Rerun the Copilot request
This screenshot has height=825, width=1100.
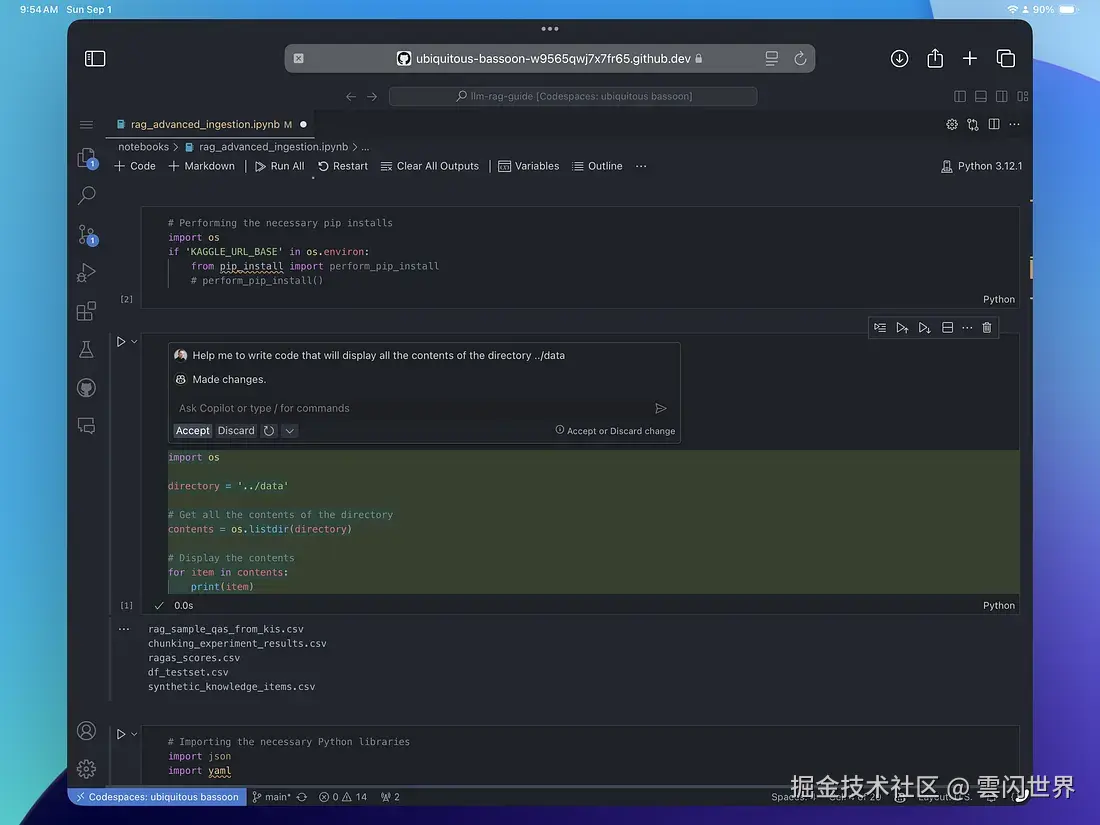coord(269,431)
